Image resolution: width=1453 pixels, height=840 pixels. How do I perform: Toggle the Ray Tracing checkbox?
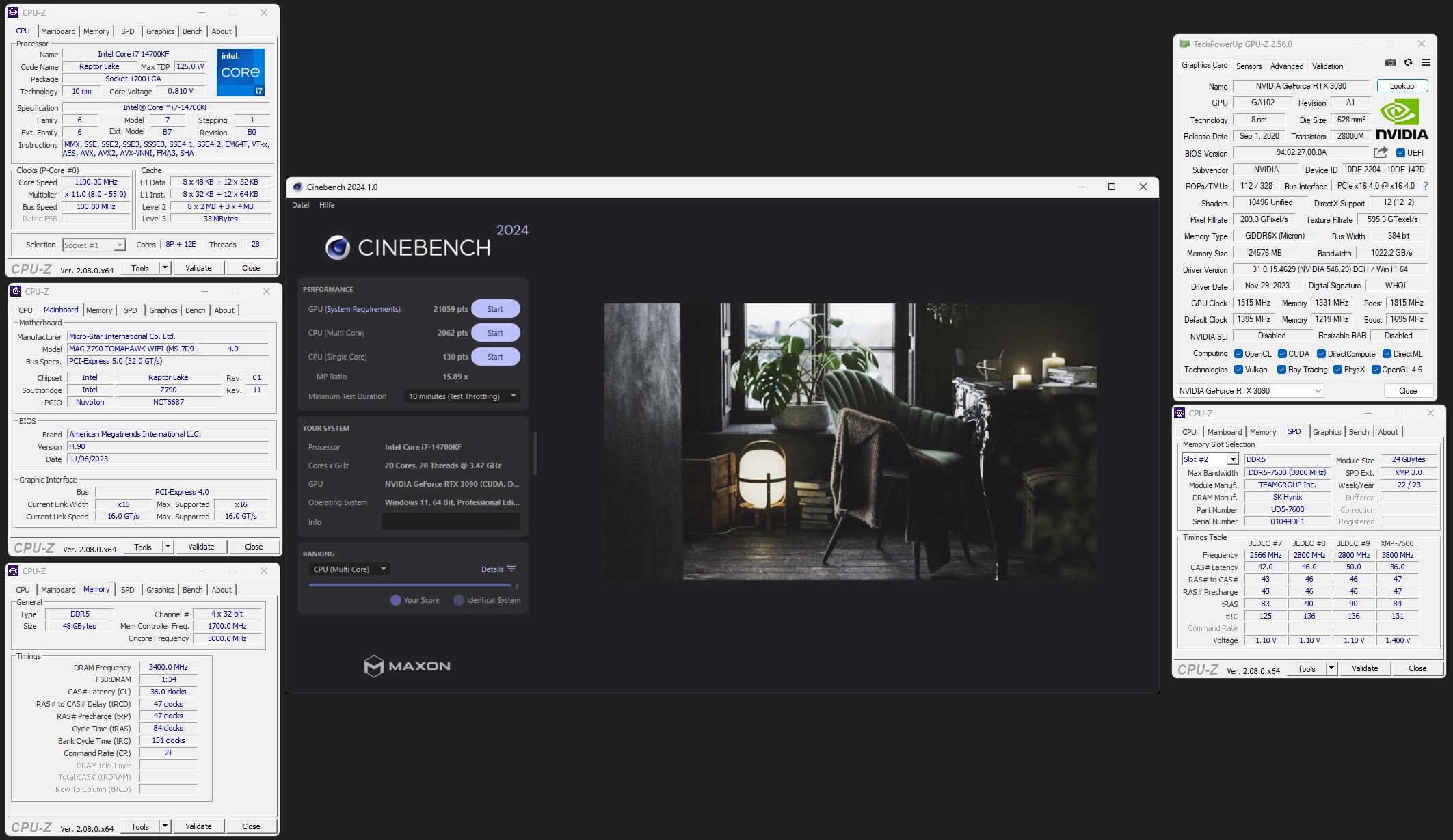pyautogui.click(x=1281, y=370)
